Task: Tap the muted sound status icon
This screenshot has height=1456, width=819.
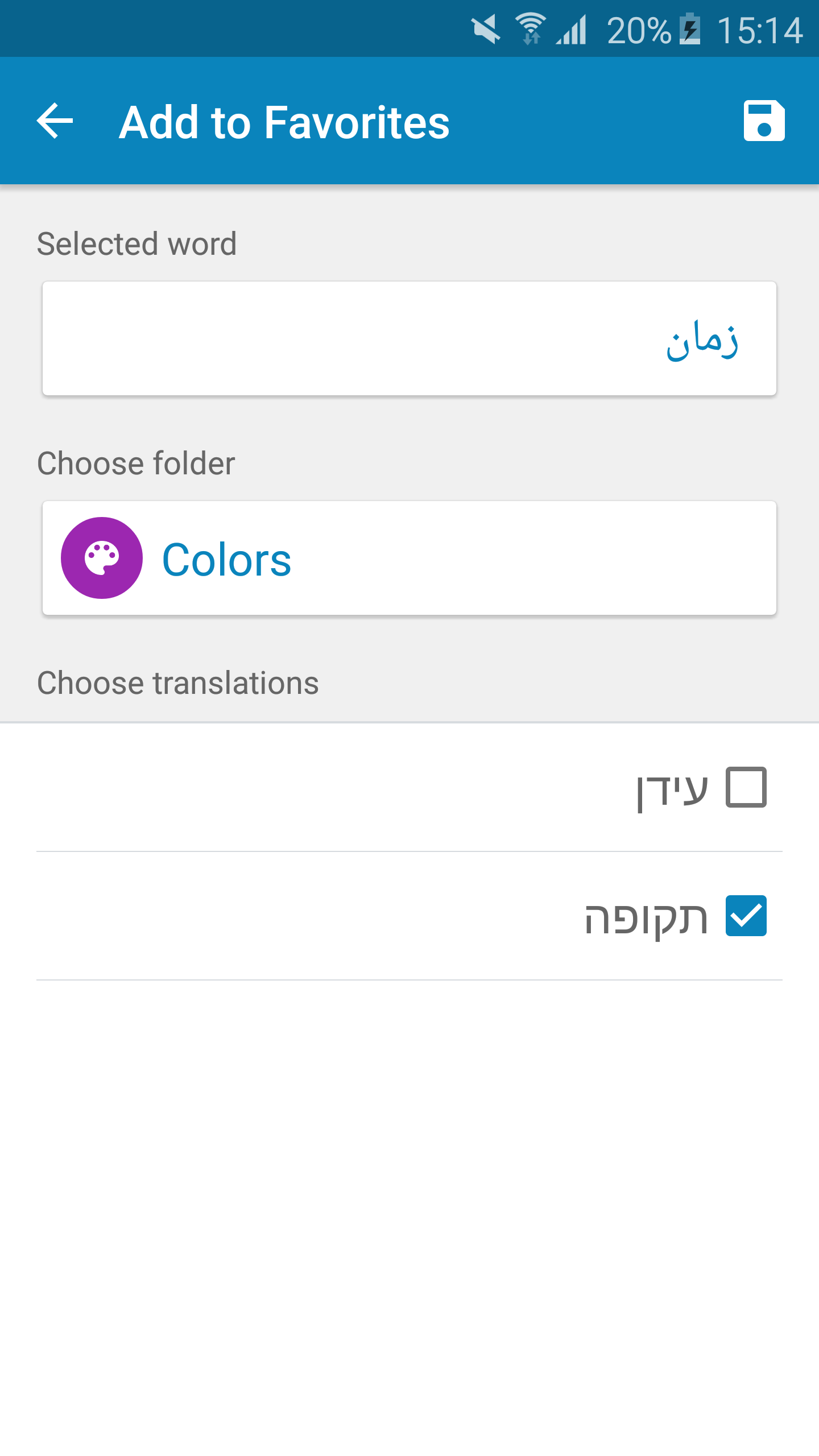Action: tap(486, 30)
